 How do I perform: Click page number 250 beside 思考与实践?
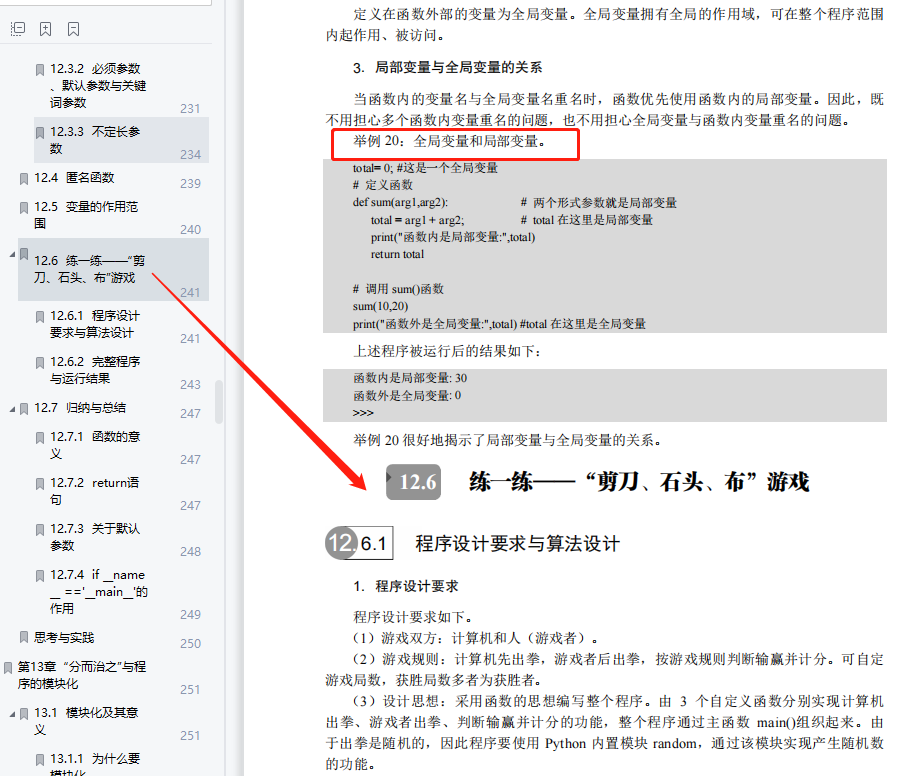pyautogui.click(x=190, y=643)
